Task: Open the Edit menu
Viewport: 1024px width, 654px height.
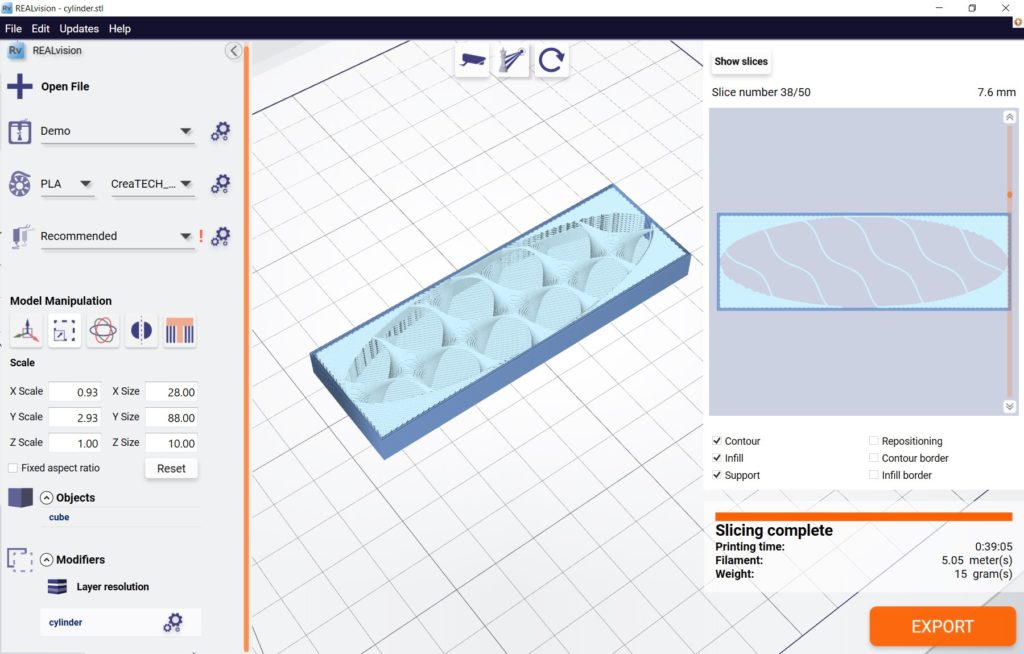Action: click(x=40, y=29)
